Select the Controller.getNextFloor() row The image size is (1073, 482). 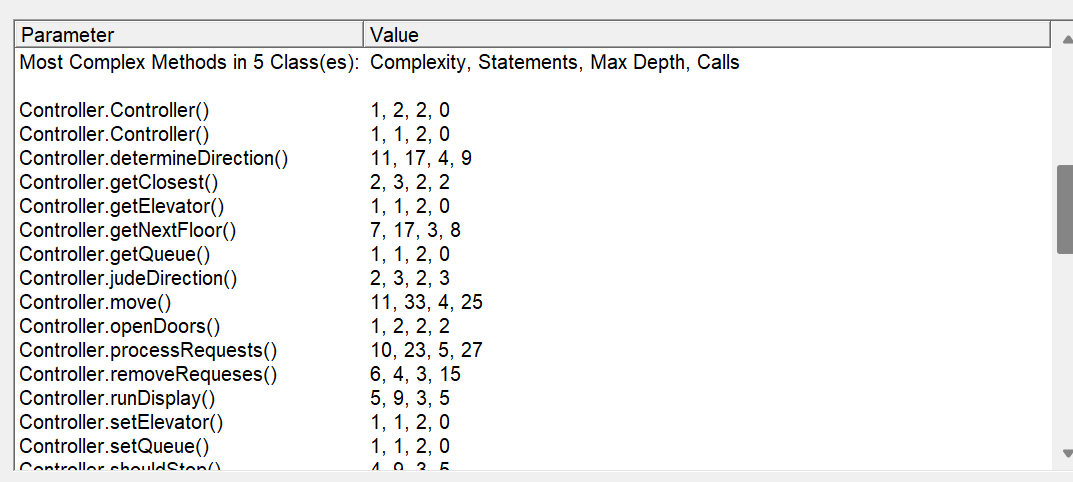click(533, 230)
